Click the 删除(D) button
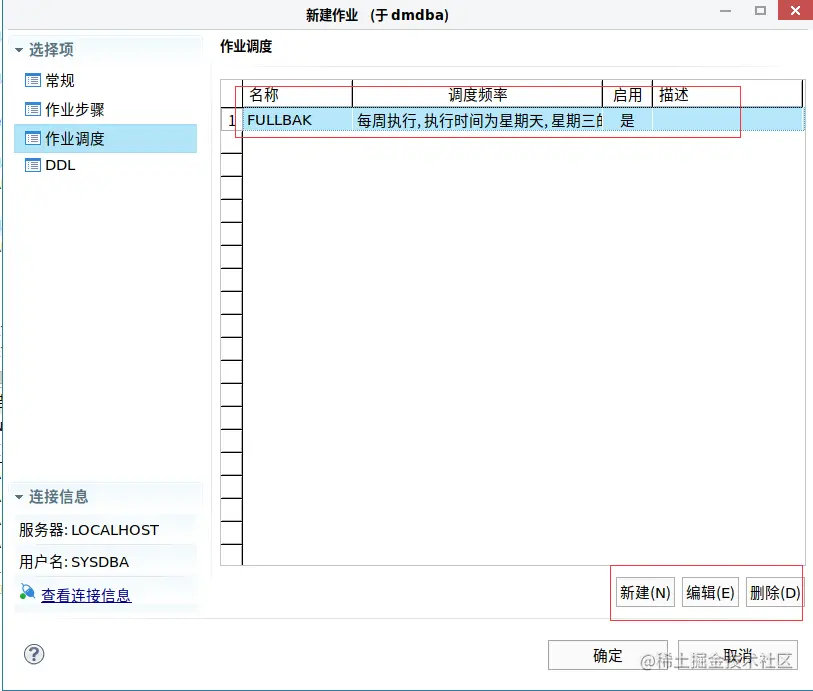 773,592
